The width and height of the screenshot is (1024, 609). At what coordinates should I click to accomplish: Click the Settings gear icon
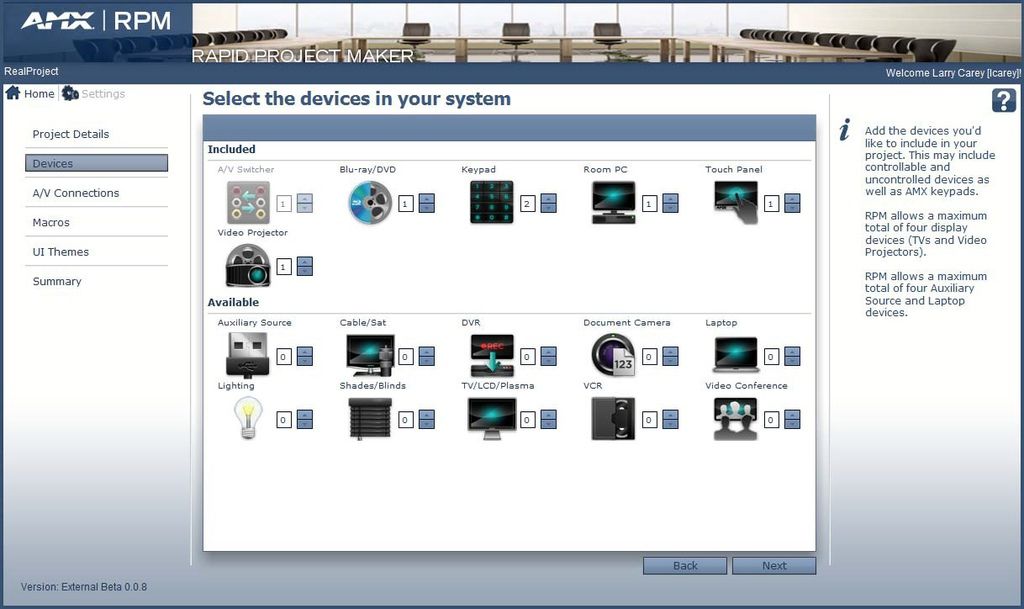(70, 93)
